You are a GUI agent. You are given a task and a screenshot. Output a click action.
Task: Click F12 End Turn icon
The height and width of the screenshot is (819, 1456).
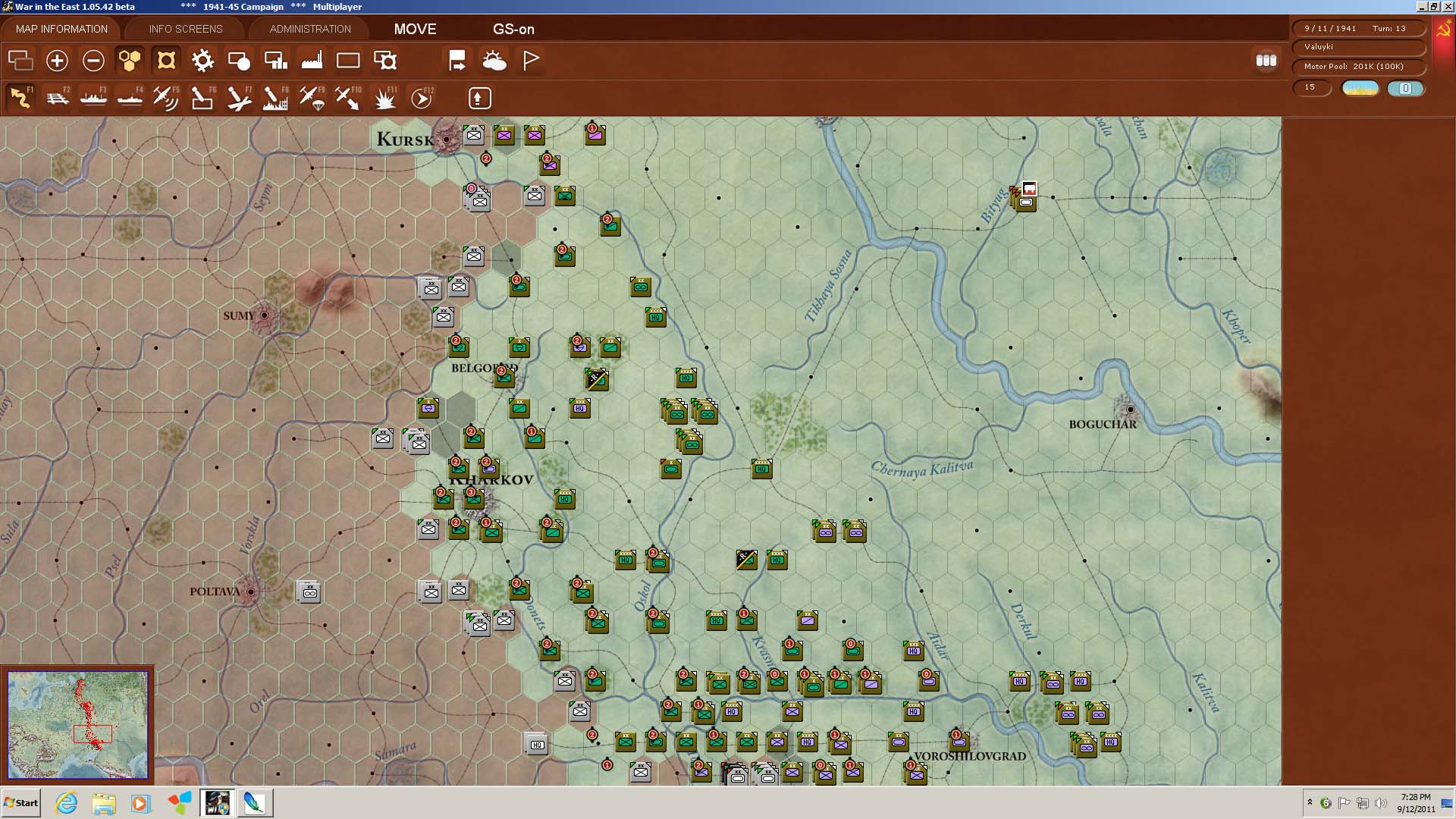(422, 98)
